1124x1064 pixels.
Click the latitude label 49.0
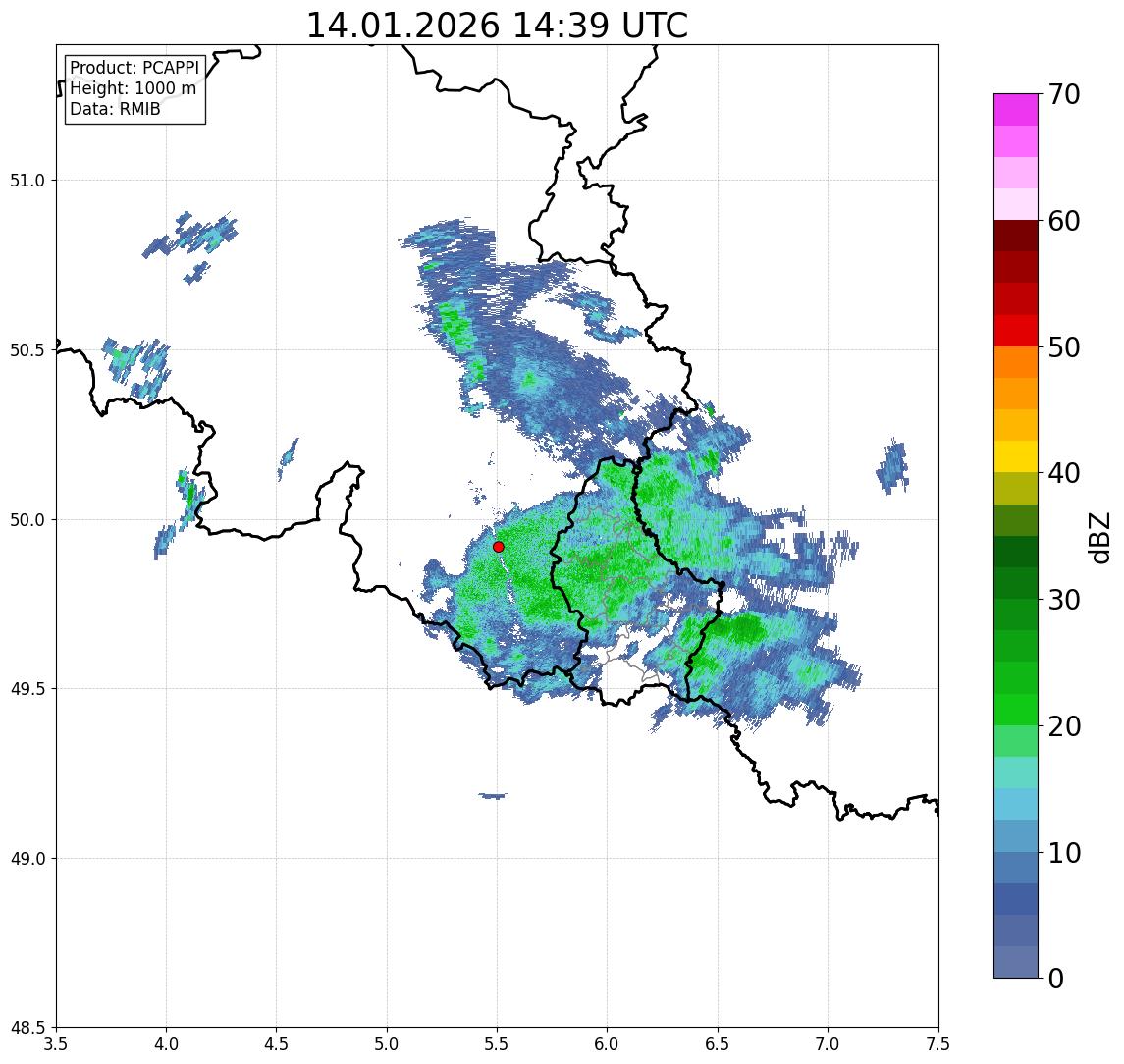click(27, 858)
